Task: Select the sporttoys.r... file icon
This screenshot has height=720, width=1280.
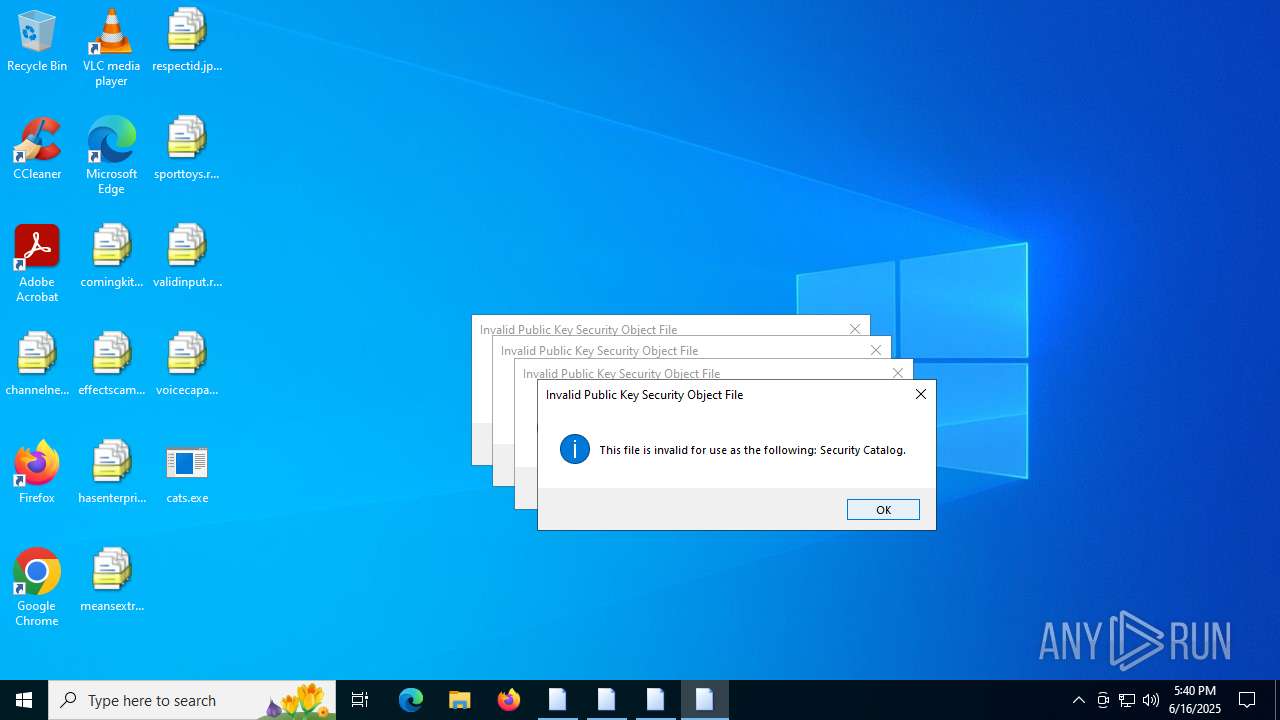Action: (x=187, y=150)
